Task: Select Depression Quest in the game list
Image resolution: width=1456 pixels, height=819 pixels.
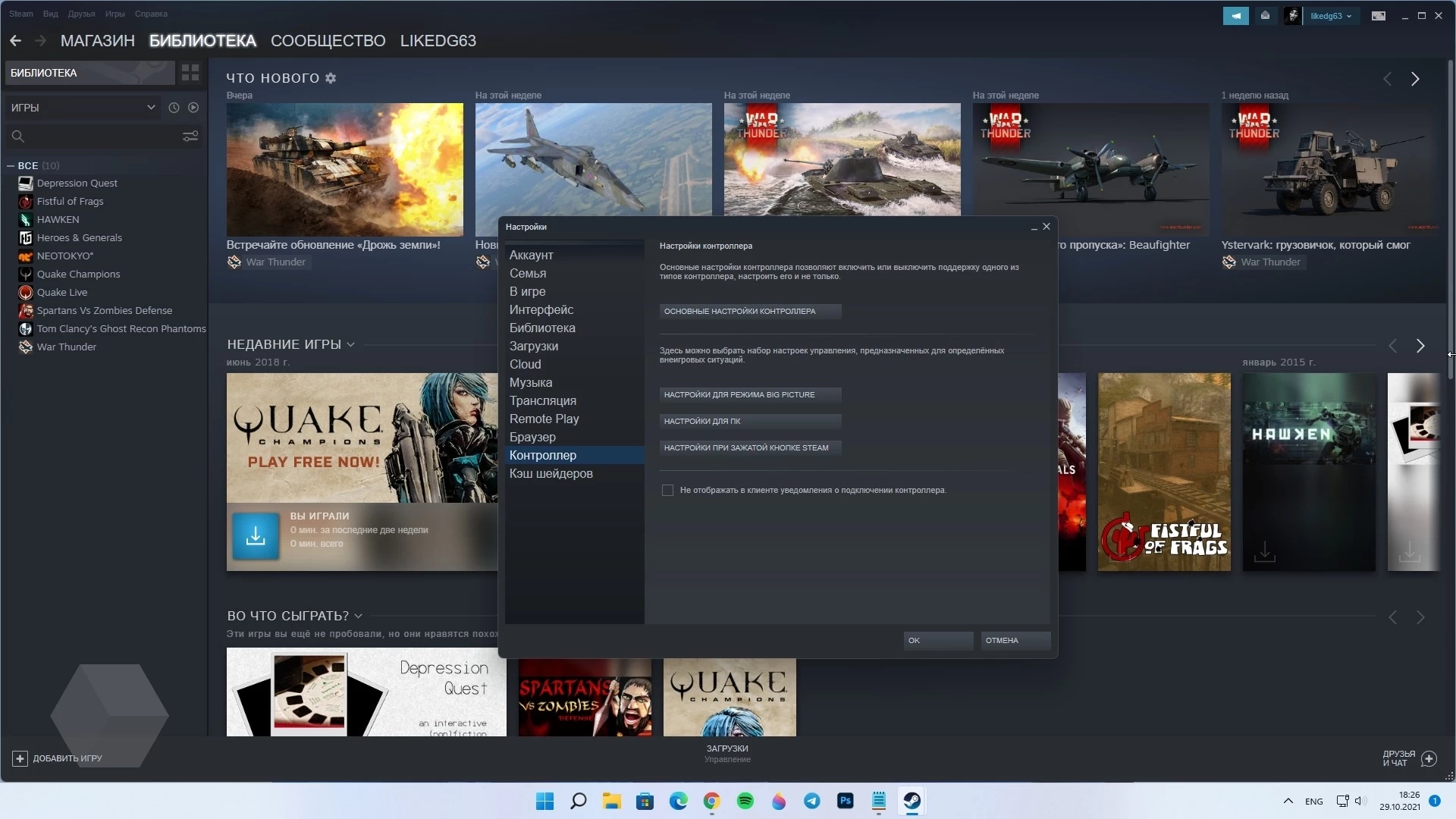Action: [x=77, y=184]
